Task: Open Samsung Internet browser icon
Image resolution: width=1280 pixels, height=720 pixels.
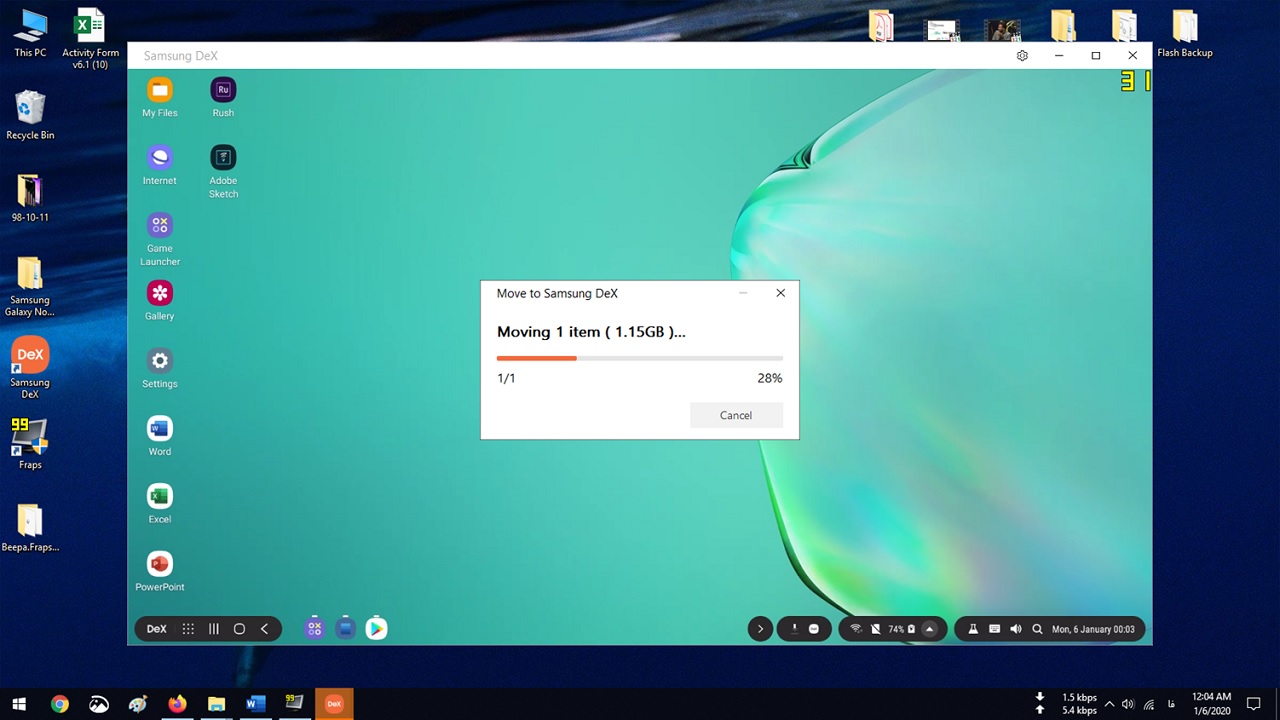Action: [160, 166]
